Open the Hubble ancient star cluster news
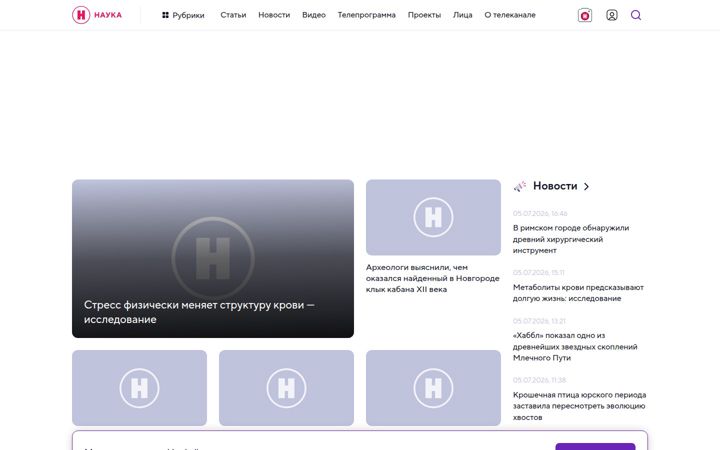Image resolution: width=720 pixels, height=450 pixels. pos(575,347)
